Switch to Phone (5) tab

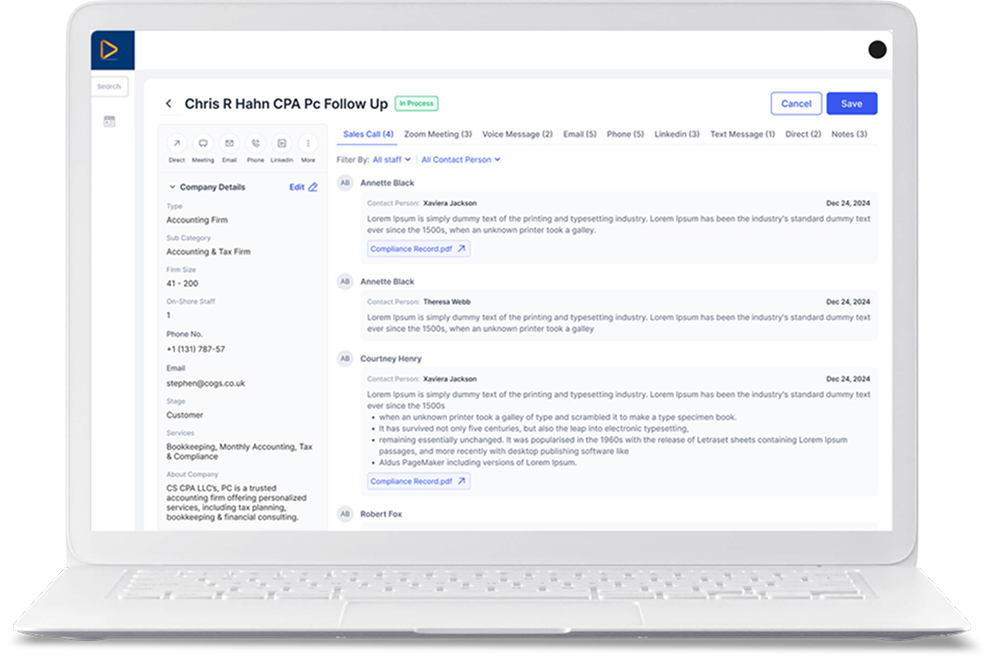click(x=625, y=134)
